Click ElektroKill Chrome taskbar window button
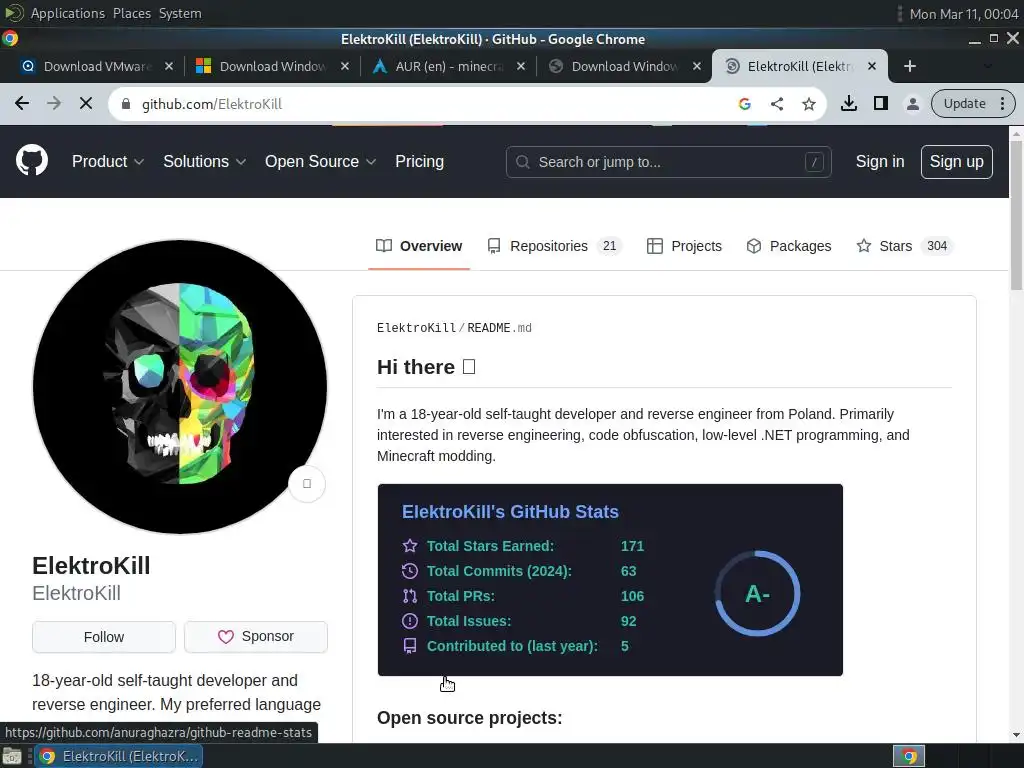Screen dimensions: 1024x768 [x=118, y=756]
